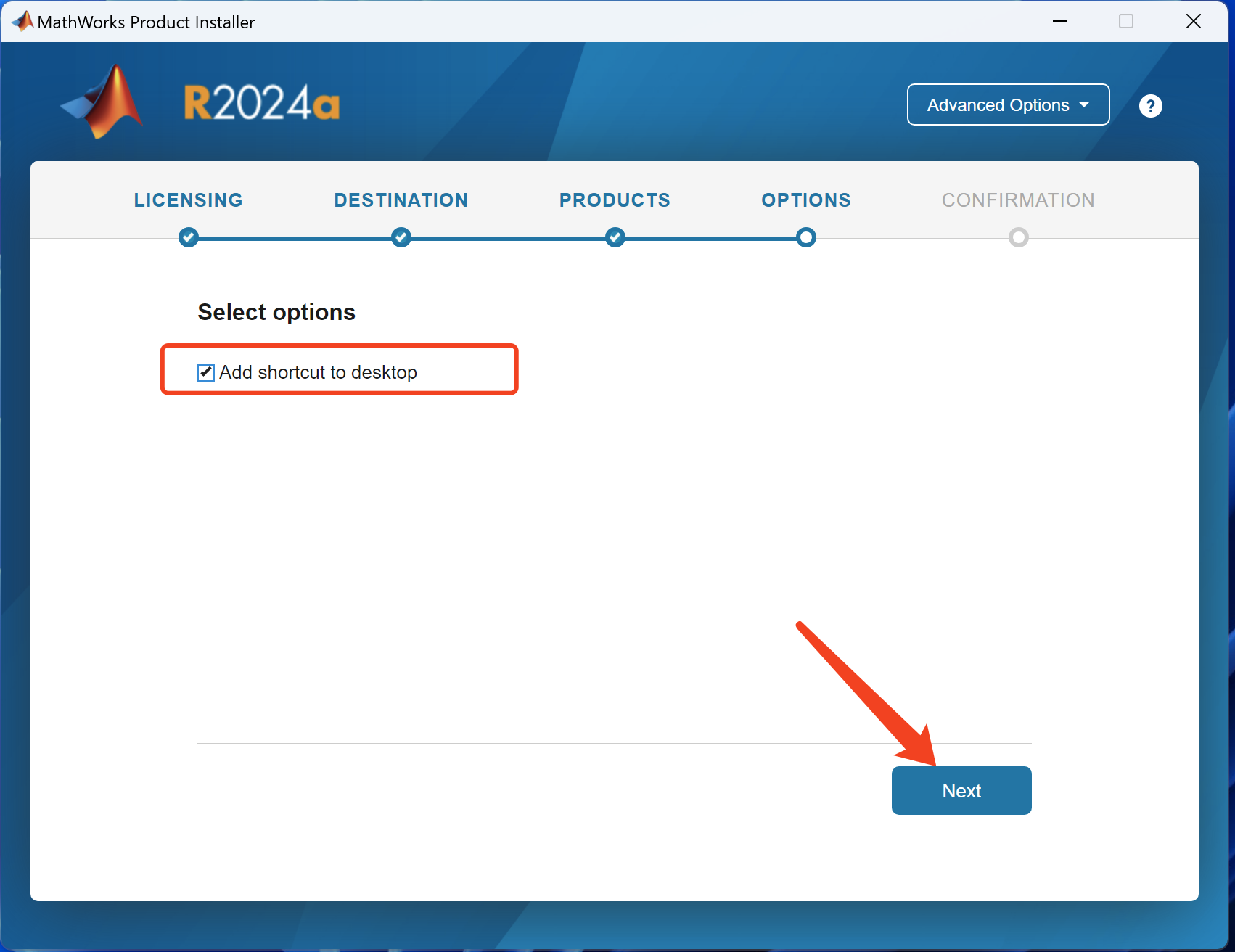1235x952 pixels.
Task: Uncheck the Add shortcut to desktop checkbox
Action: pyautogui.click(x=206, y=373)
